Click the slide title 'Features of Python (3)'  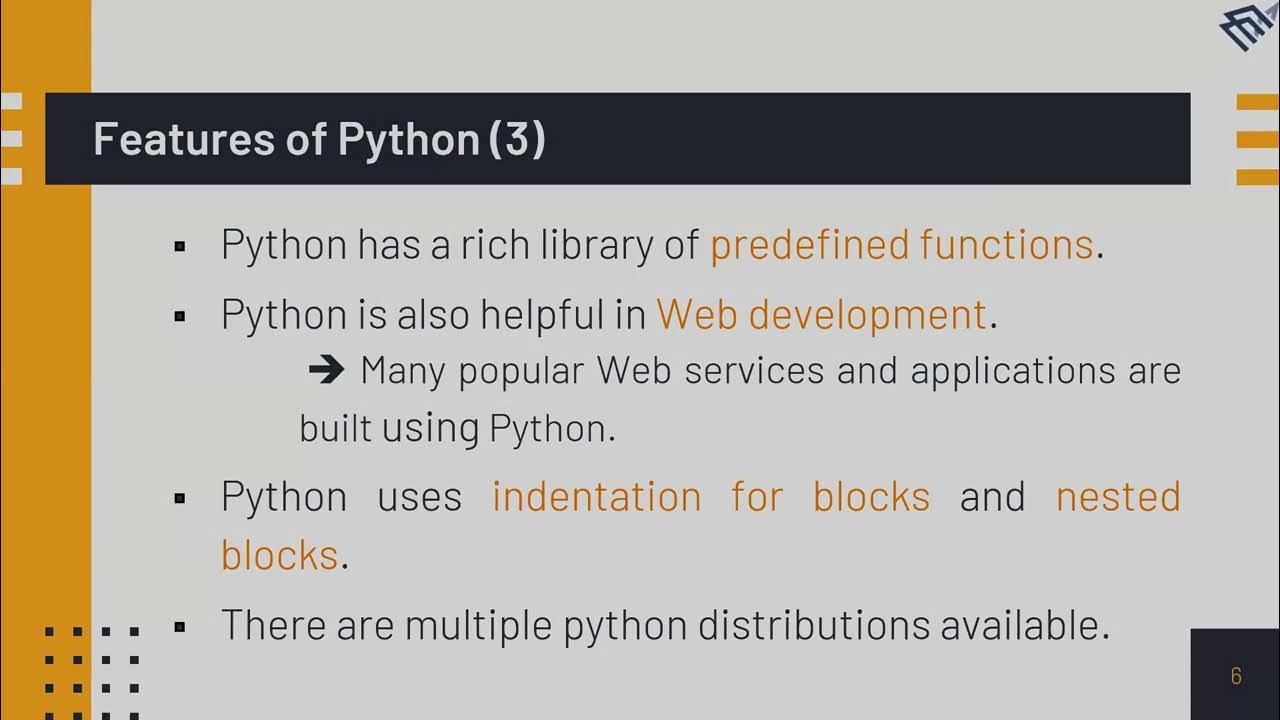(319, 139)
